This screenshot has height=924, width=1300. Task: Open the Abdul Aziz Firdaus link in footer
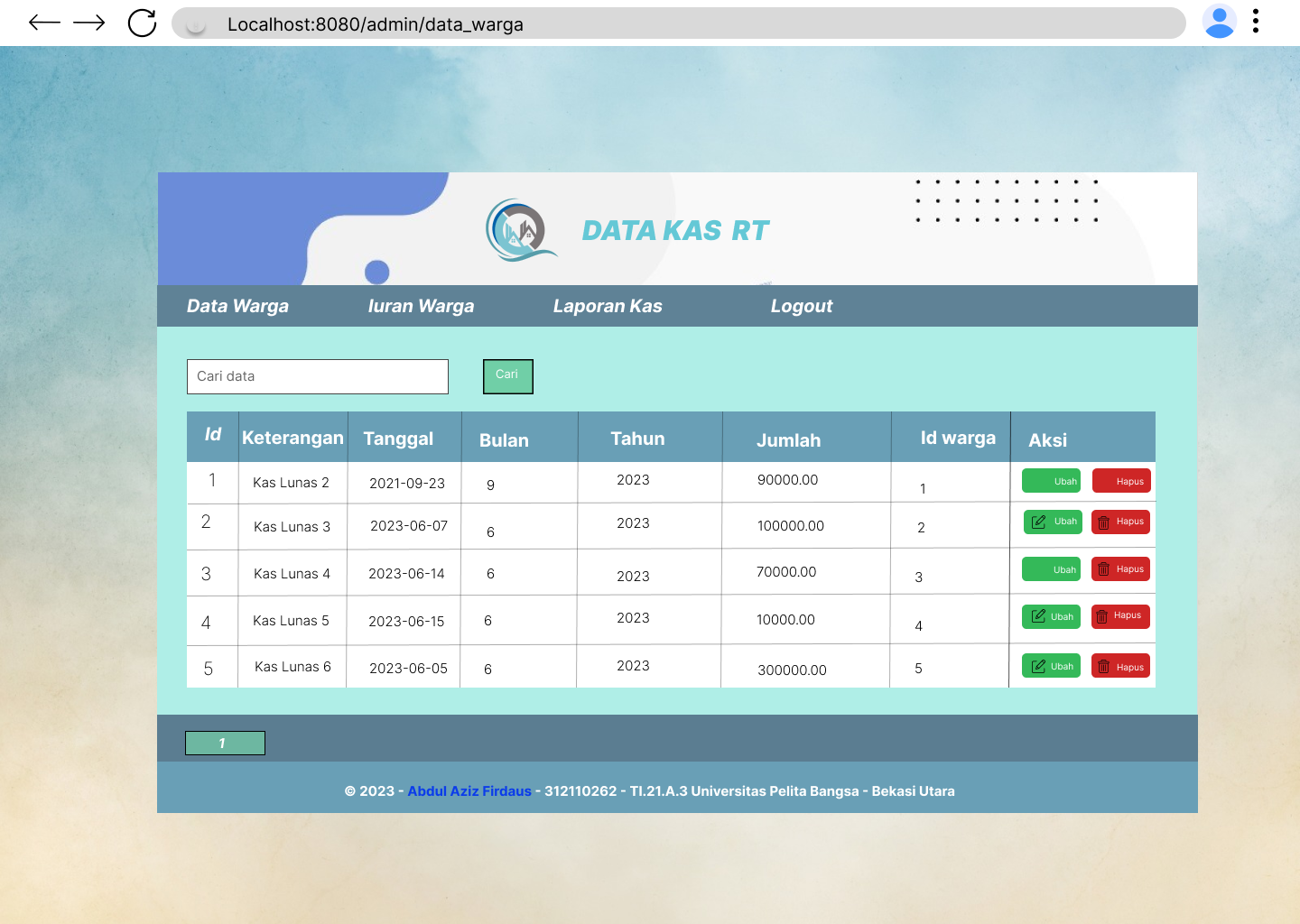(x=469, y=790)
